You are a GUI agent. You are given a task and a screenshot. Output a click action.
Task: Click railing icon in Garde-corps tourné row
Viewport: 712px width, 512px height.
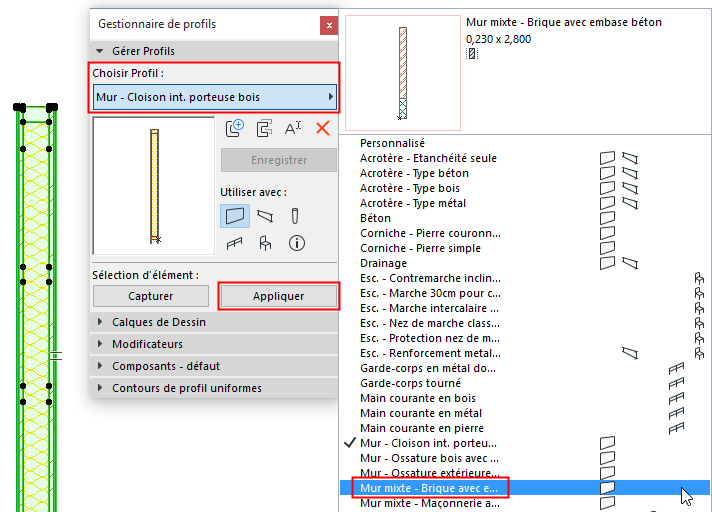[x=677, y=383]
